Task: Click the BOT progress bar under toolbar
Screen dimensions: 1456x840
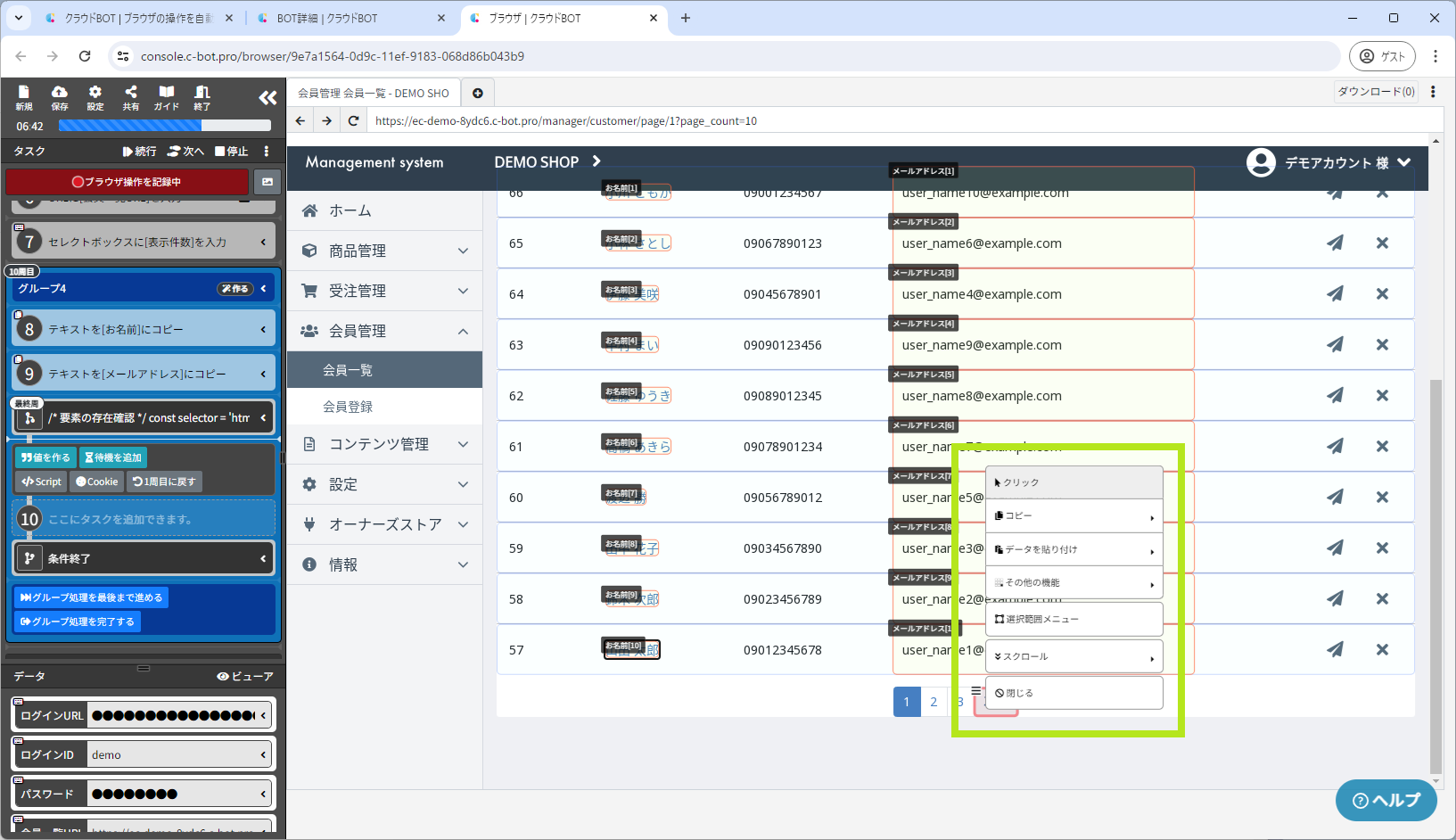Action: [x=164, y=126]
